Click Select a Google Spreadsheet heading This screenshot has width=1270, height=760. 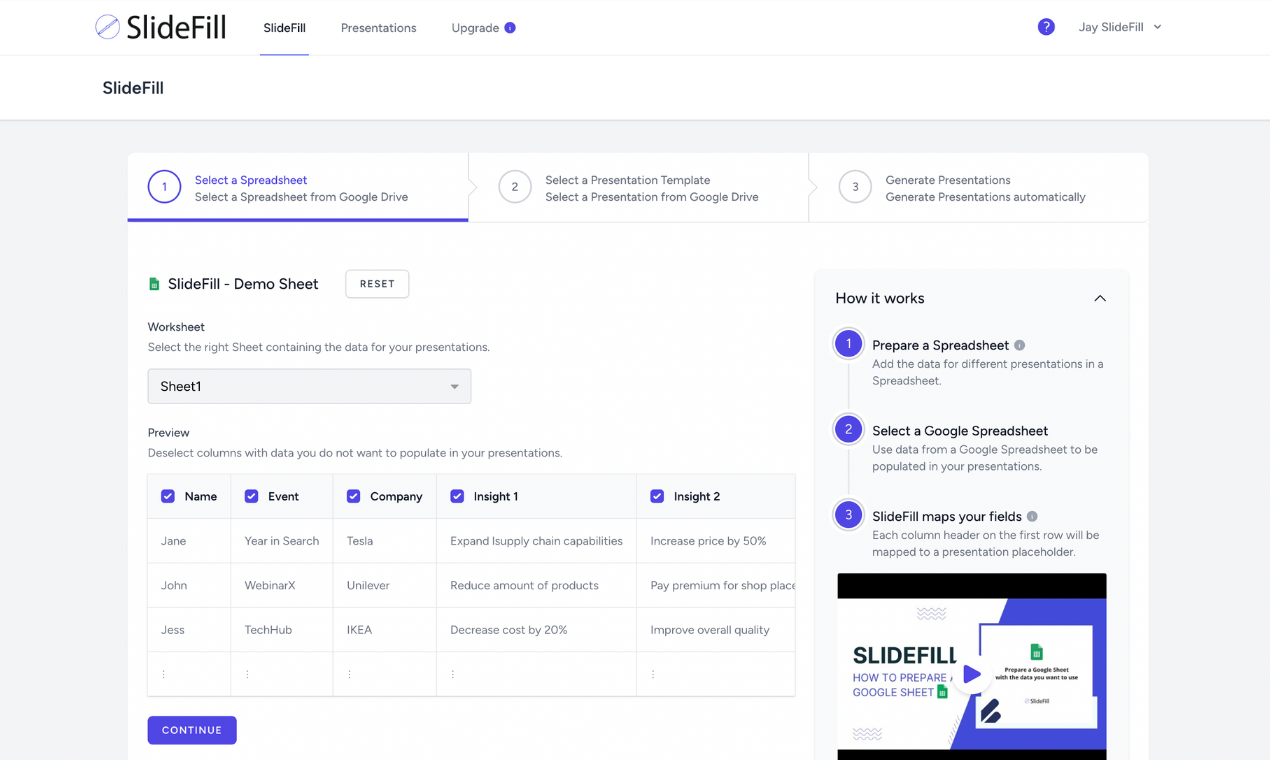click(960, 431)
